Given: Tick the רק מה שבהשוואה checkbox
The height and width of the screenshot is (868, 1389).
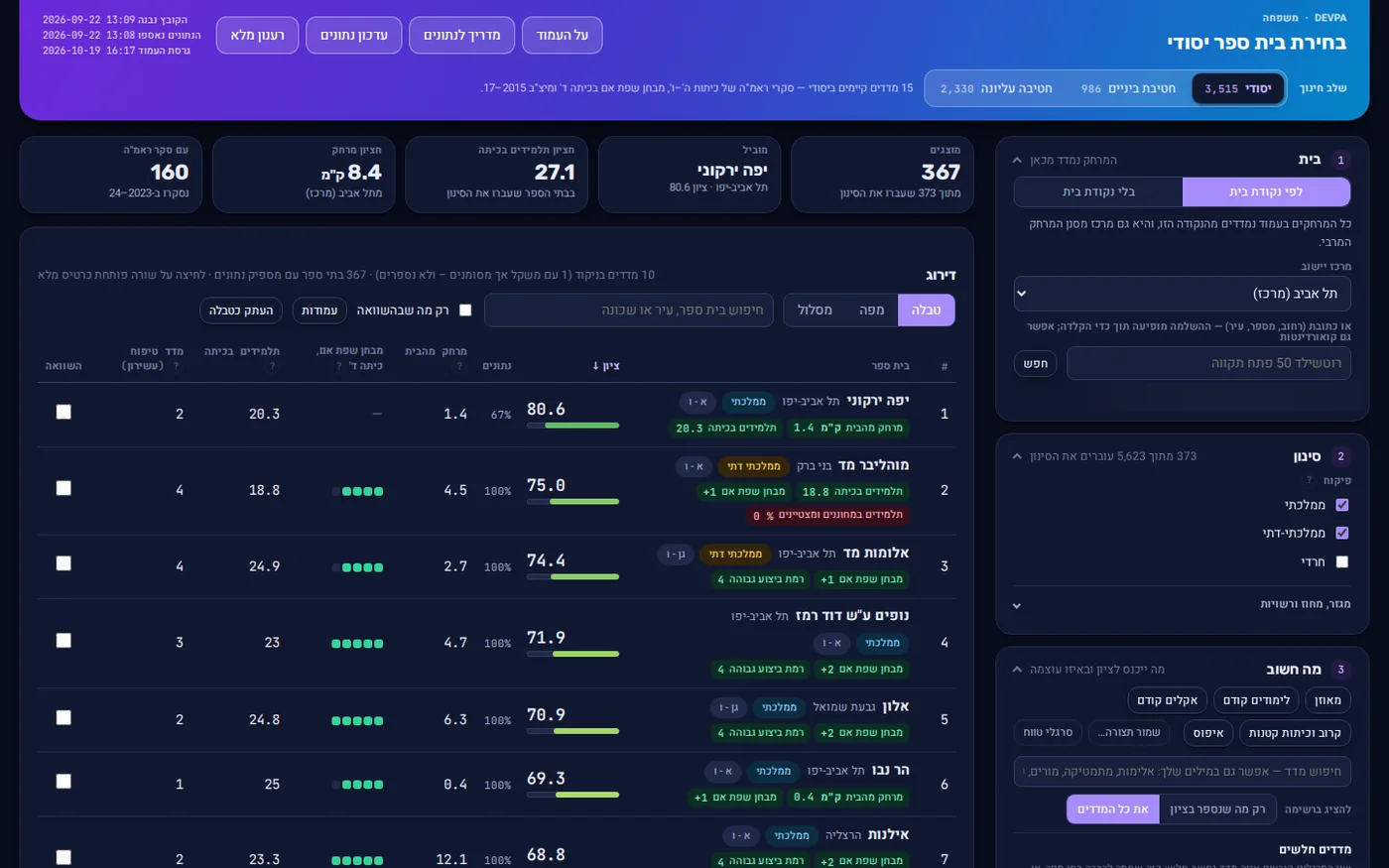Looking at the screenshot, I should coord(465,310).
